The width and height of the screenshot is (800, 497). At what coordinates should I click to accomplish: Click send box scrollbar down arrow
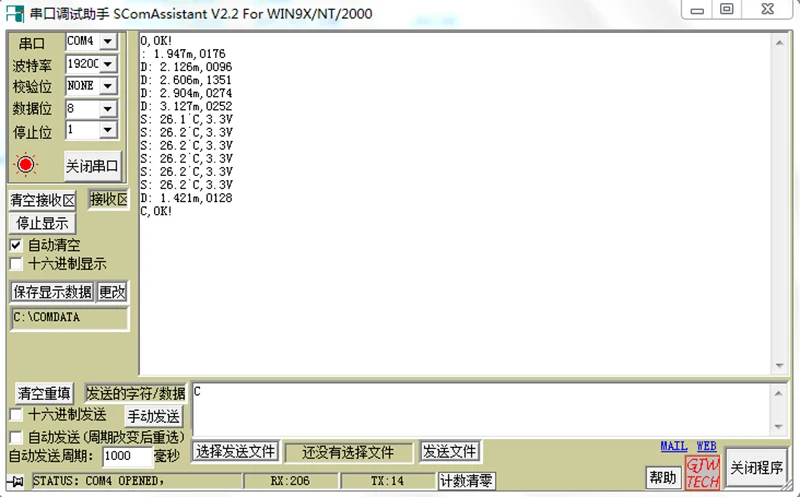pyautogui.click(x=778, y=427)
